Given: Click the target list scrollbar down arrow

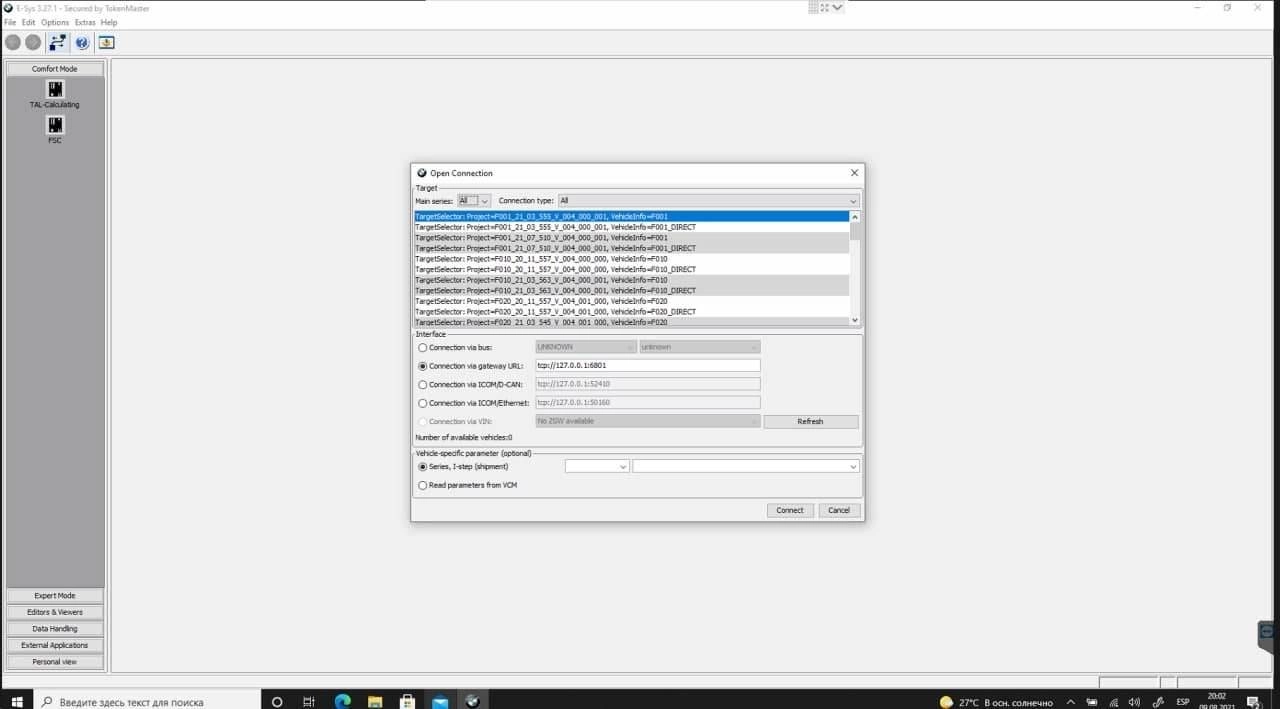Looking at the screenshot, I should tap(854, 320).
